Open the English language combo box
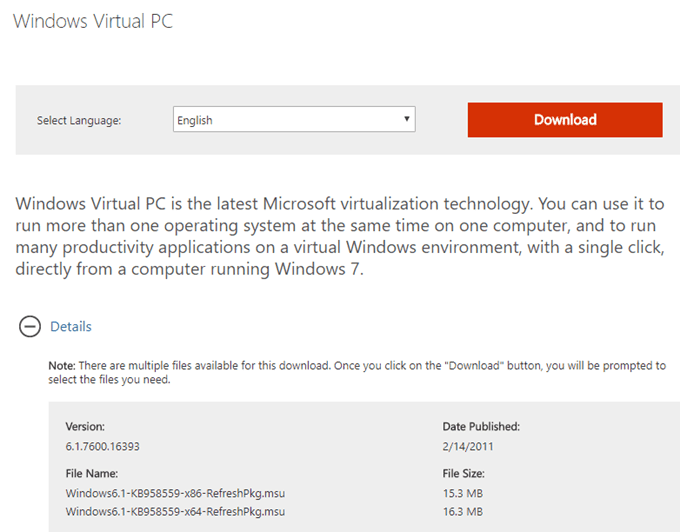The image size is (680, 532). click(x=293, y=120)
